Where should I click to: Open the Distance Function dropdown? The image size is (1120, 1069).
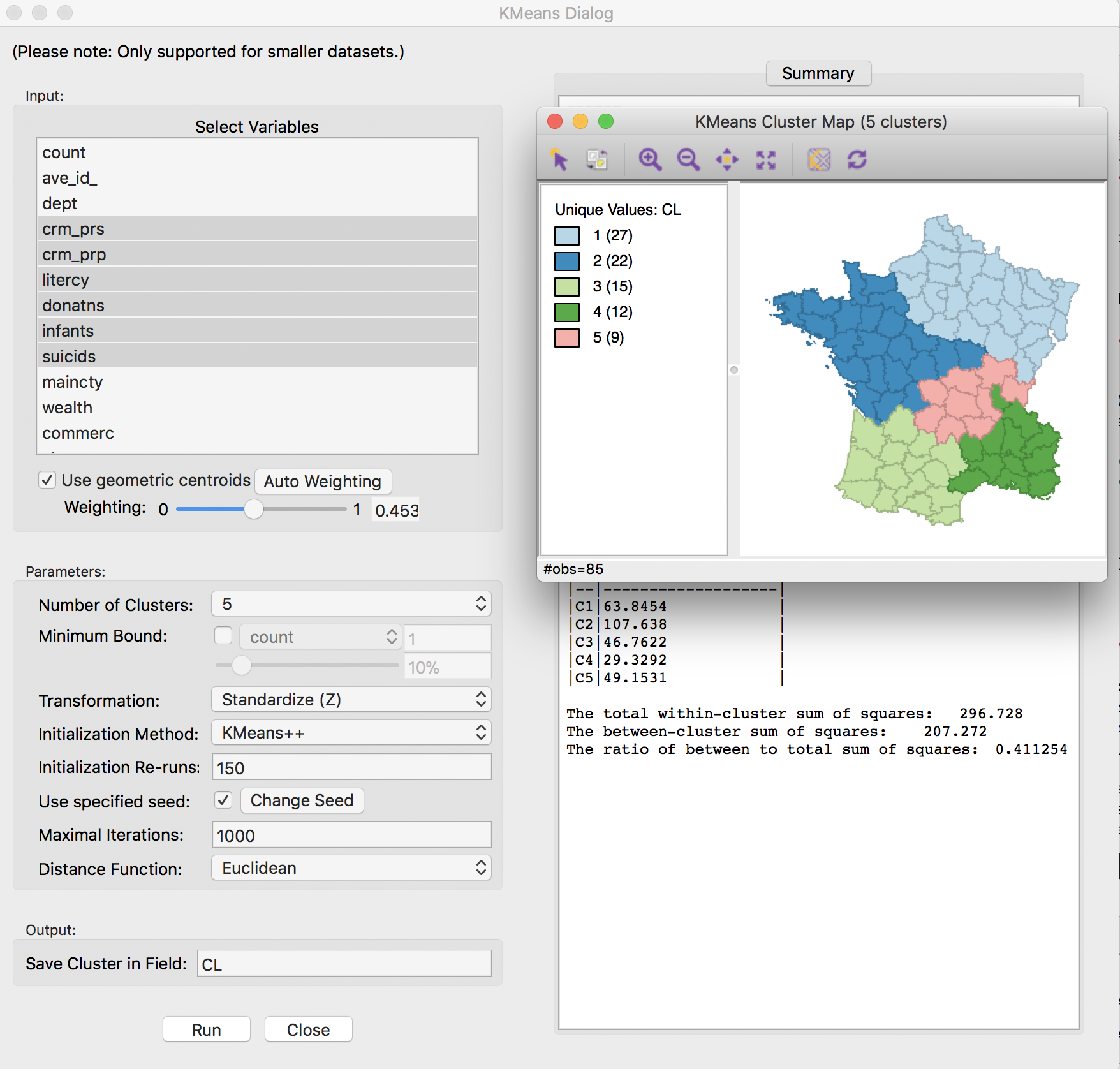351,867
